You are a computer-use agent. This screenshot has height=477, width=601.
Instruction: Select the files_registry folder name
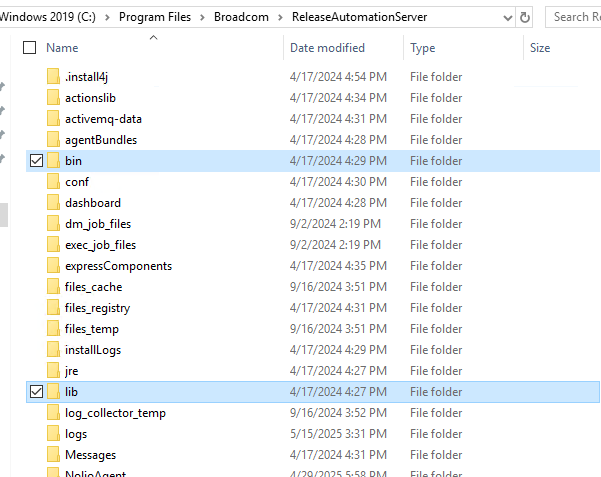97,308
